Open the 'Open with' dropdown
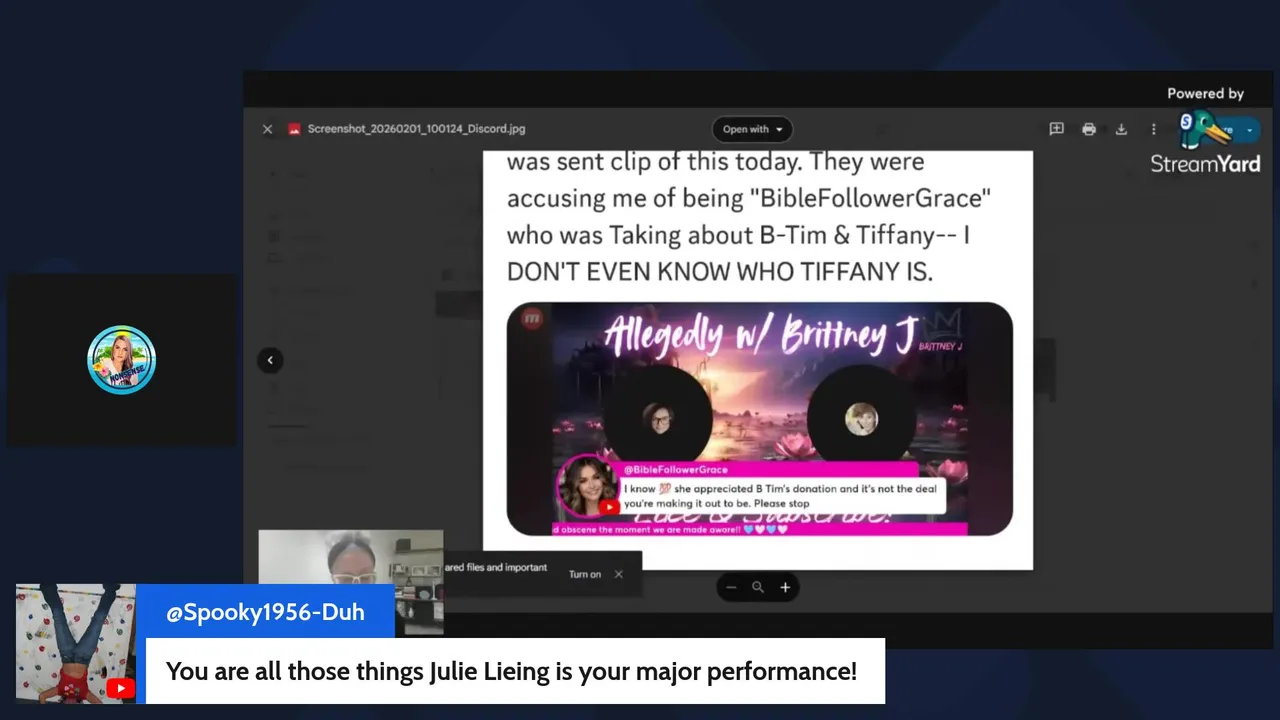 [752, 129]
